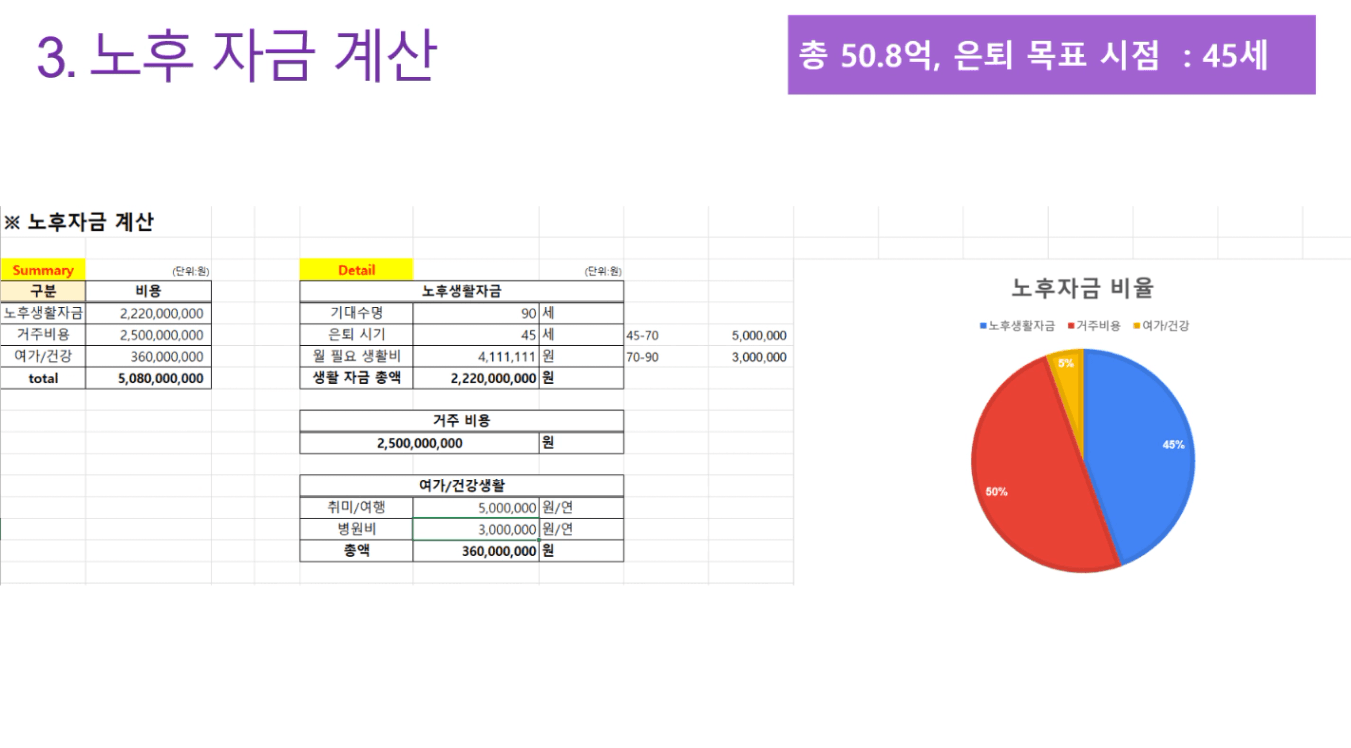
Task: Click the chart title '노후자금 비율'
Action: (x=1083, y=288)
